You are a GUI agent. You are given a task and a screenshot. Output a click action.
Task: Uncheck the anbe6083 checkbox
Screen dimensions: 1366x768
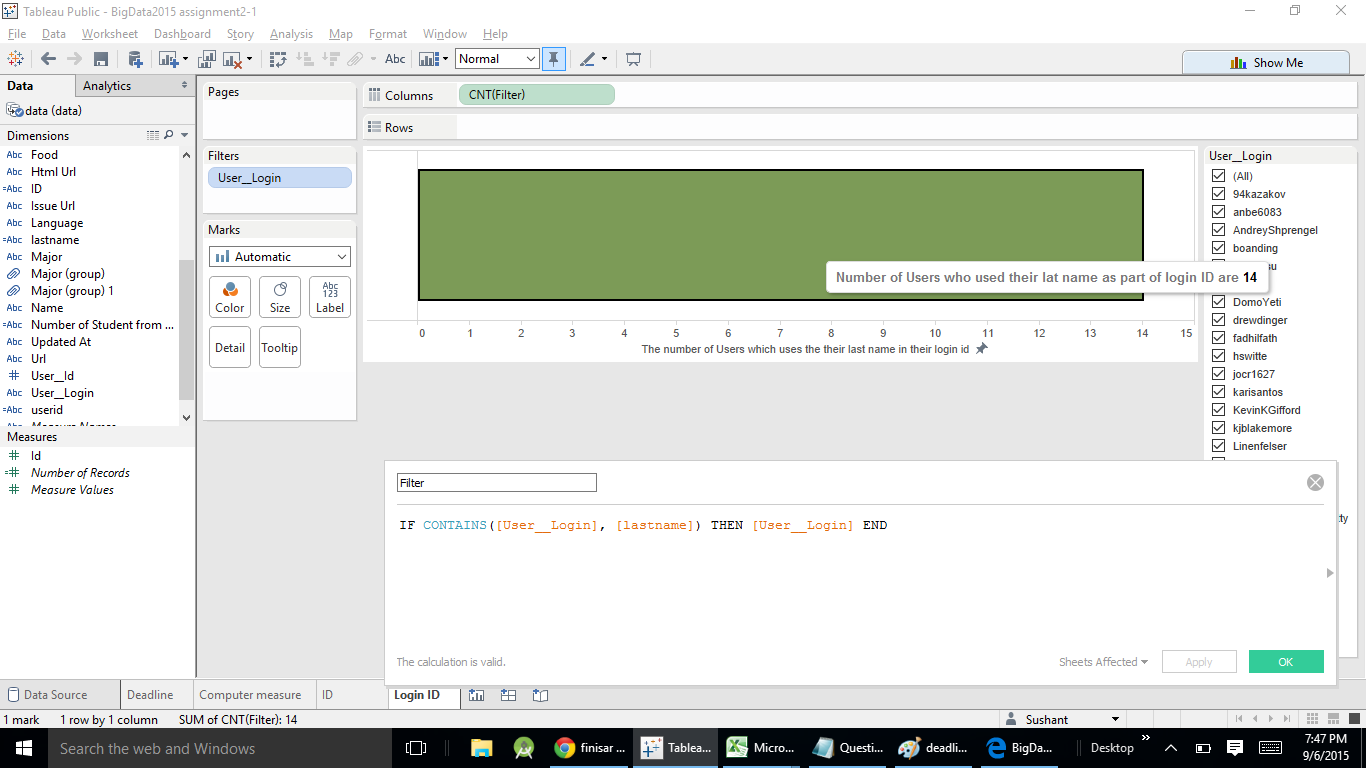tap(1218, 212)
